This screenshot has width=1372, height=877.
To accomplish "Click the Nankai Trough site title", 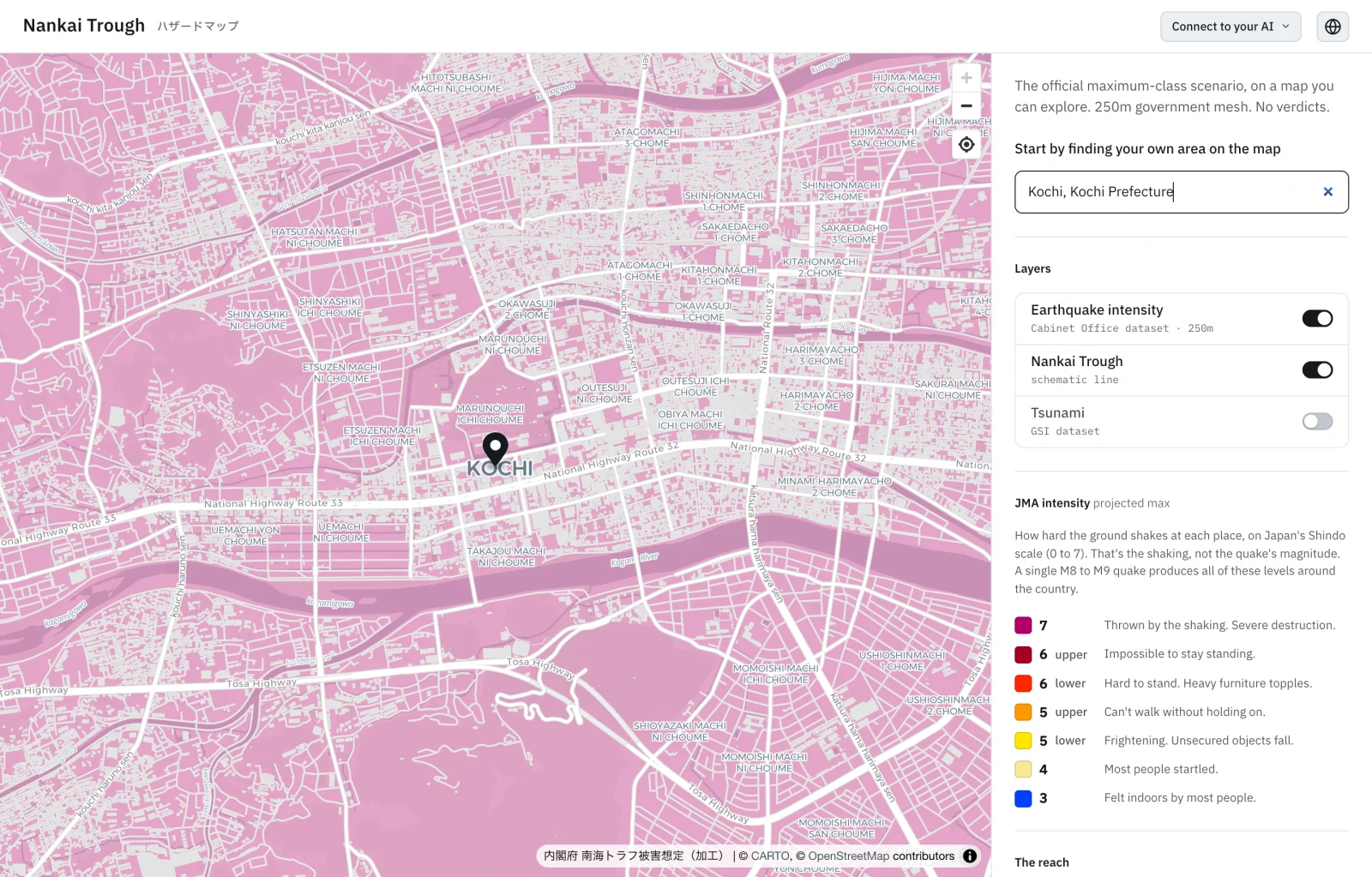I will click(84, 26).
